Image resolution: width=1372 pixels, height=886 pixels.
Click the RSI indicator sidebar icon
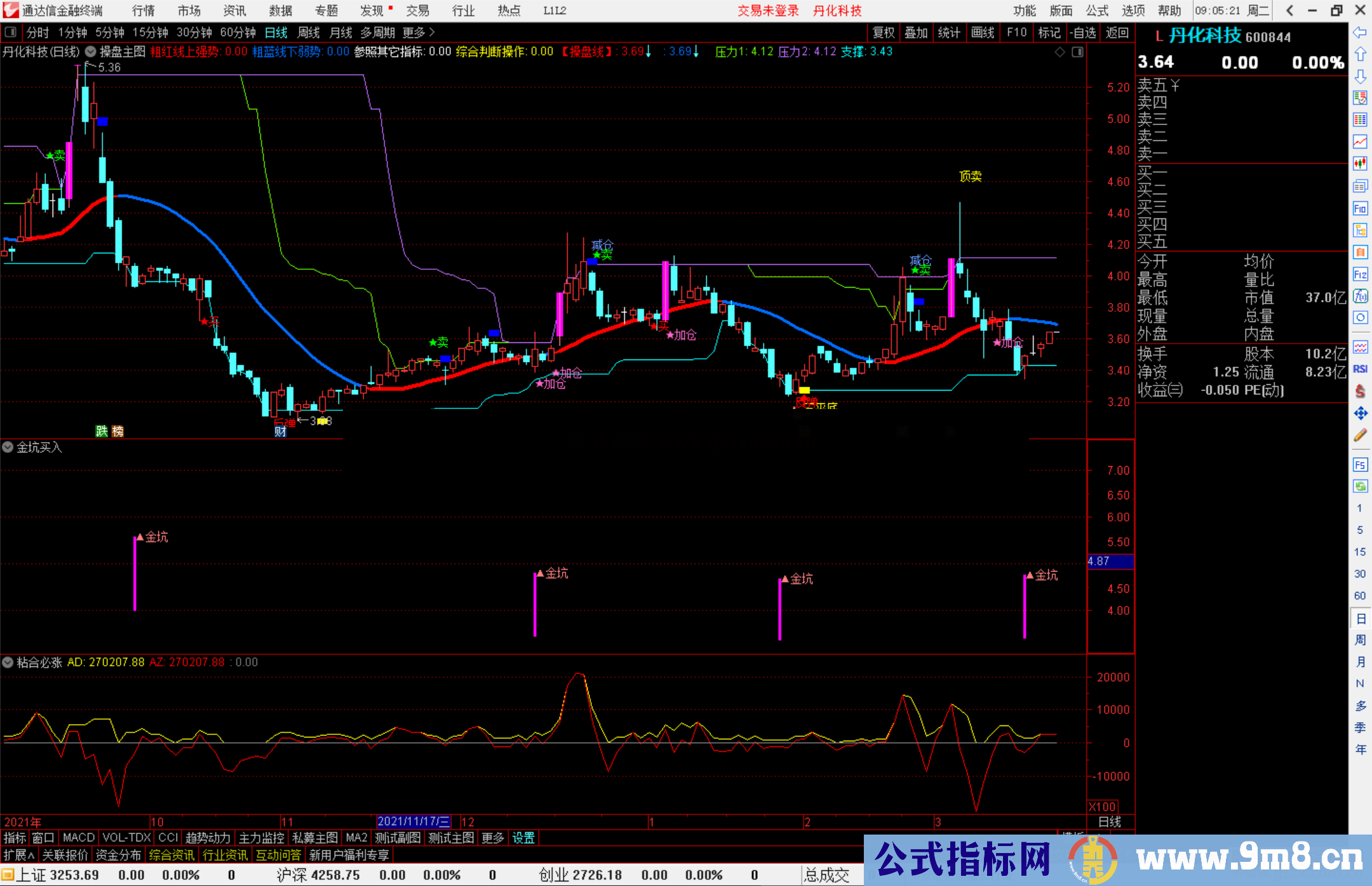1360,369
